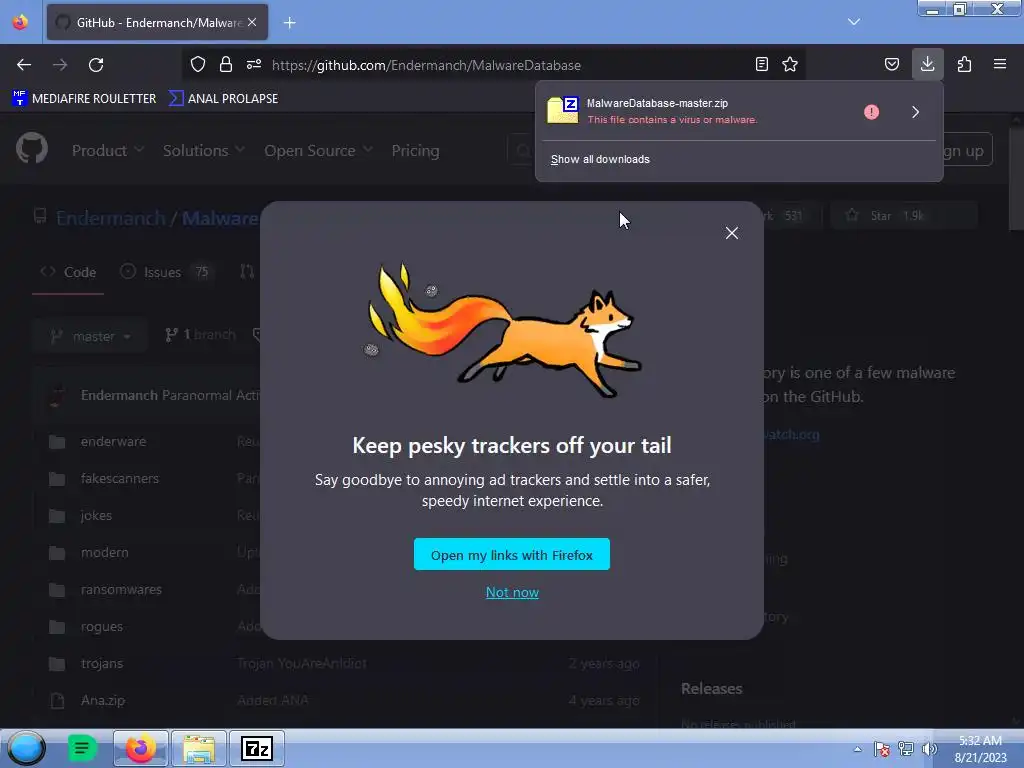
Task: Expand the download details arrow
Action: [916, 112]
